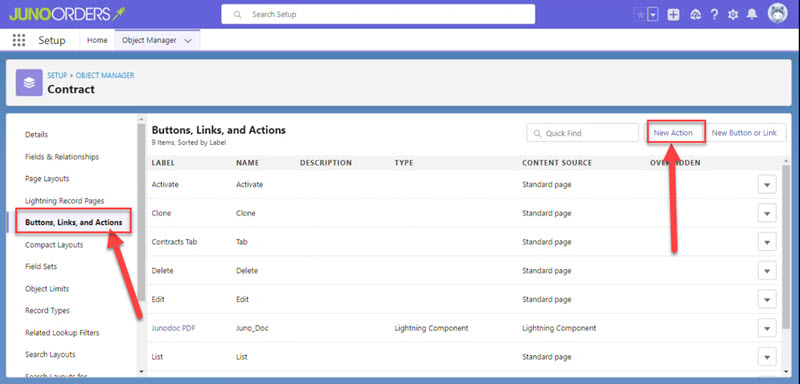Open the Notifications bell icon
Image resolution: width=800 pixels, height=384 pixels.
pyautogui.click(x=752, y=15)
